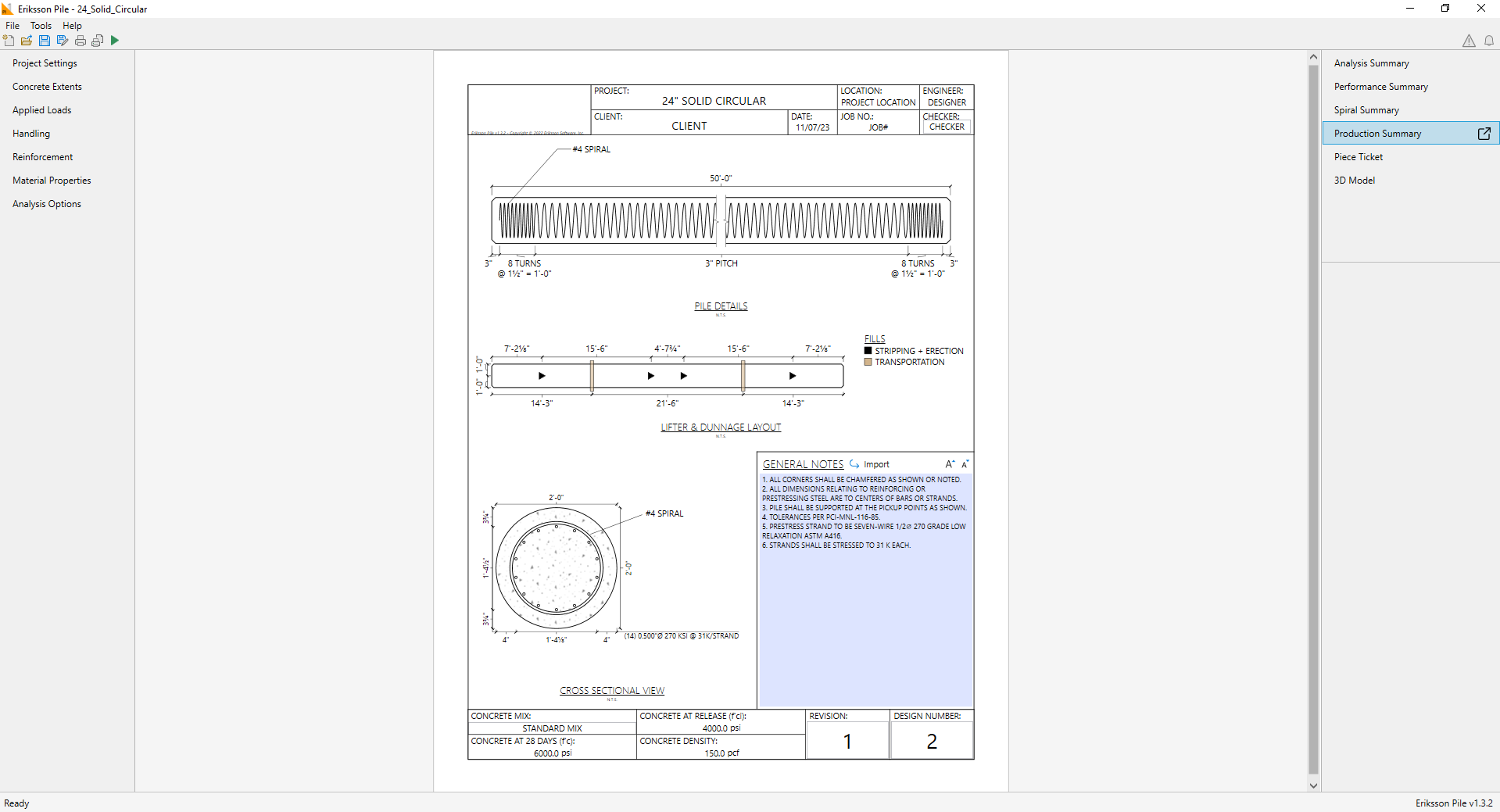Click the DESIGNER engineer field
The image size is (1500, 812).
pos(947,102)
